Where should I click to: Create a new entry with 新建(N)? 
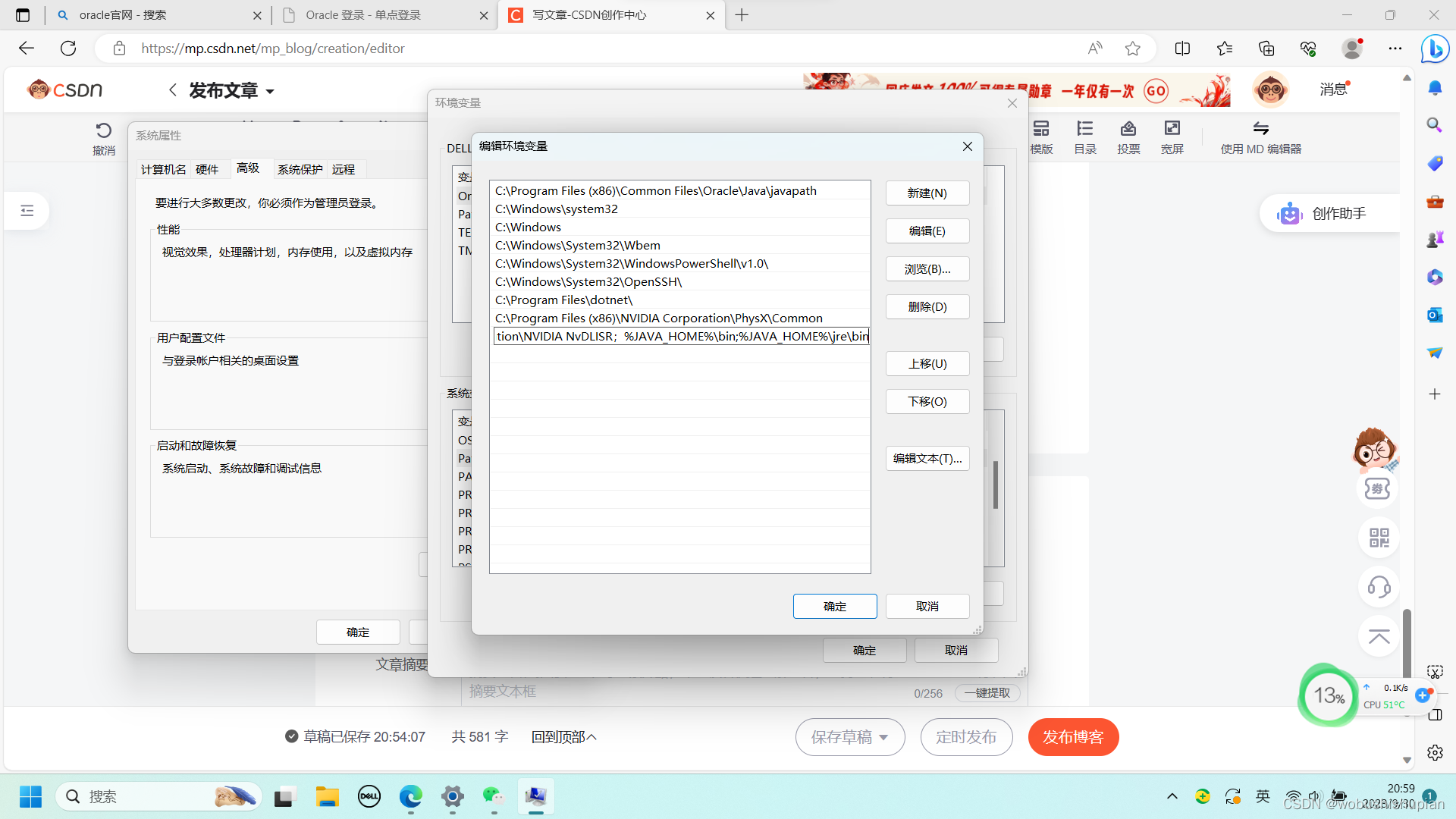point(927,193)
